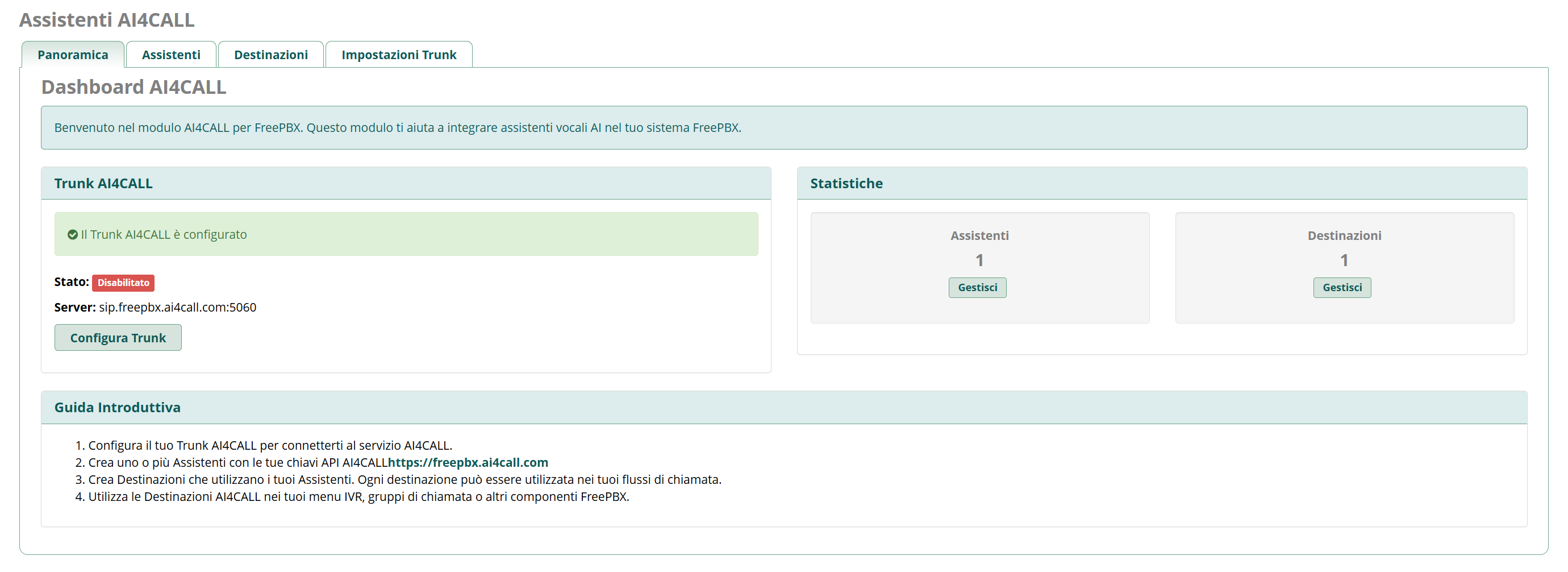Click the Disabilitato status badge
The height and width of the screenshot is (572, 1568).
click(x=124, y=283)
